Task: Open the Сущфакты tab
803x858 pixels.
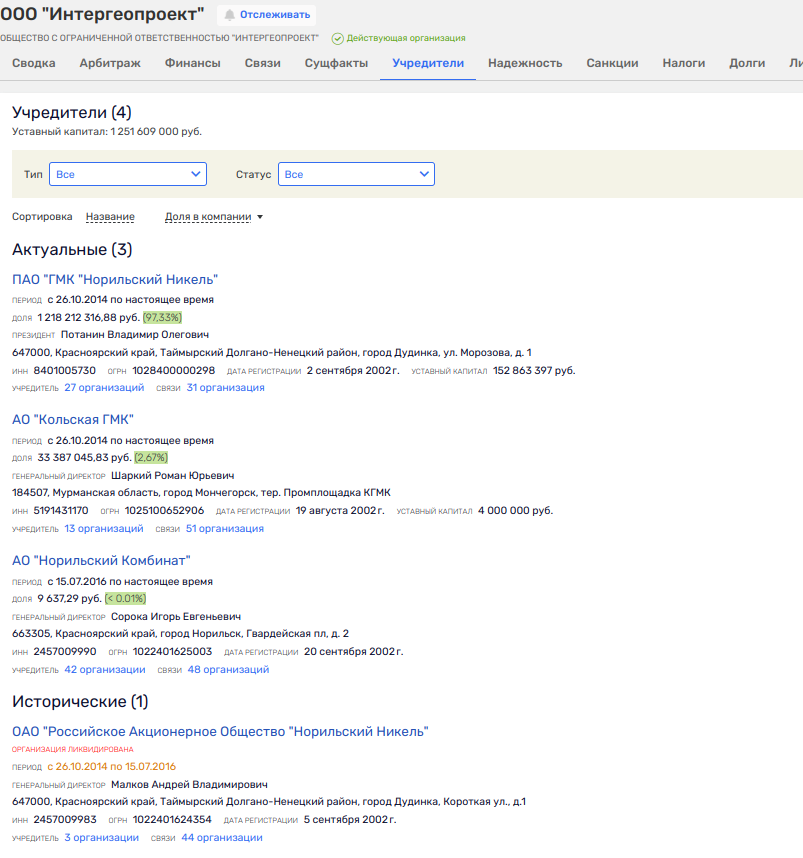Action: (336, 63)
